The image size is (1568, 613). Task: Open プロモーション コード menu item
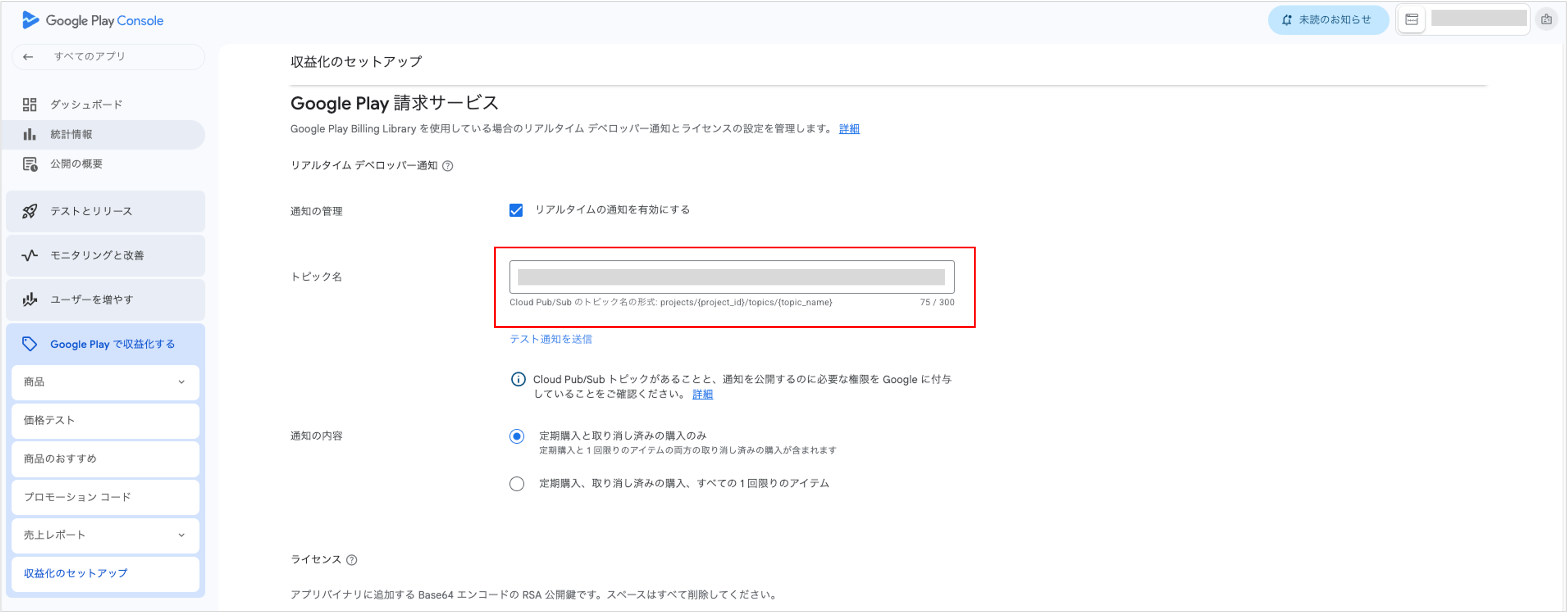(x=105, y=497)
